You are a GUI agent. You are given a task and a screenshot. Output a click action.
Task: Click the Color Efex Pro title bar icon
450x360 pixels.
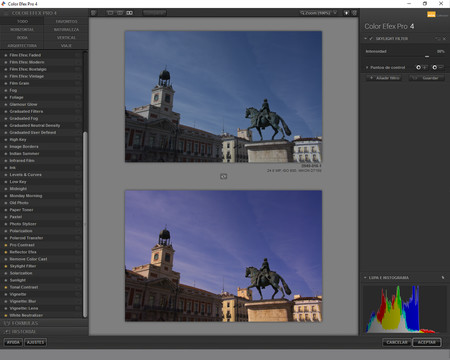4,4
